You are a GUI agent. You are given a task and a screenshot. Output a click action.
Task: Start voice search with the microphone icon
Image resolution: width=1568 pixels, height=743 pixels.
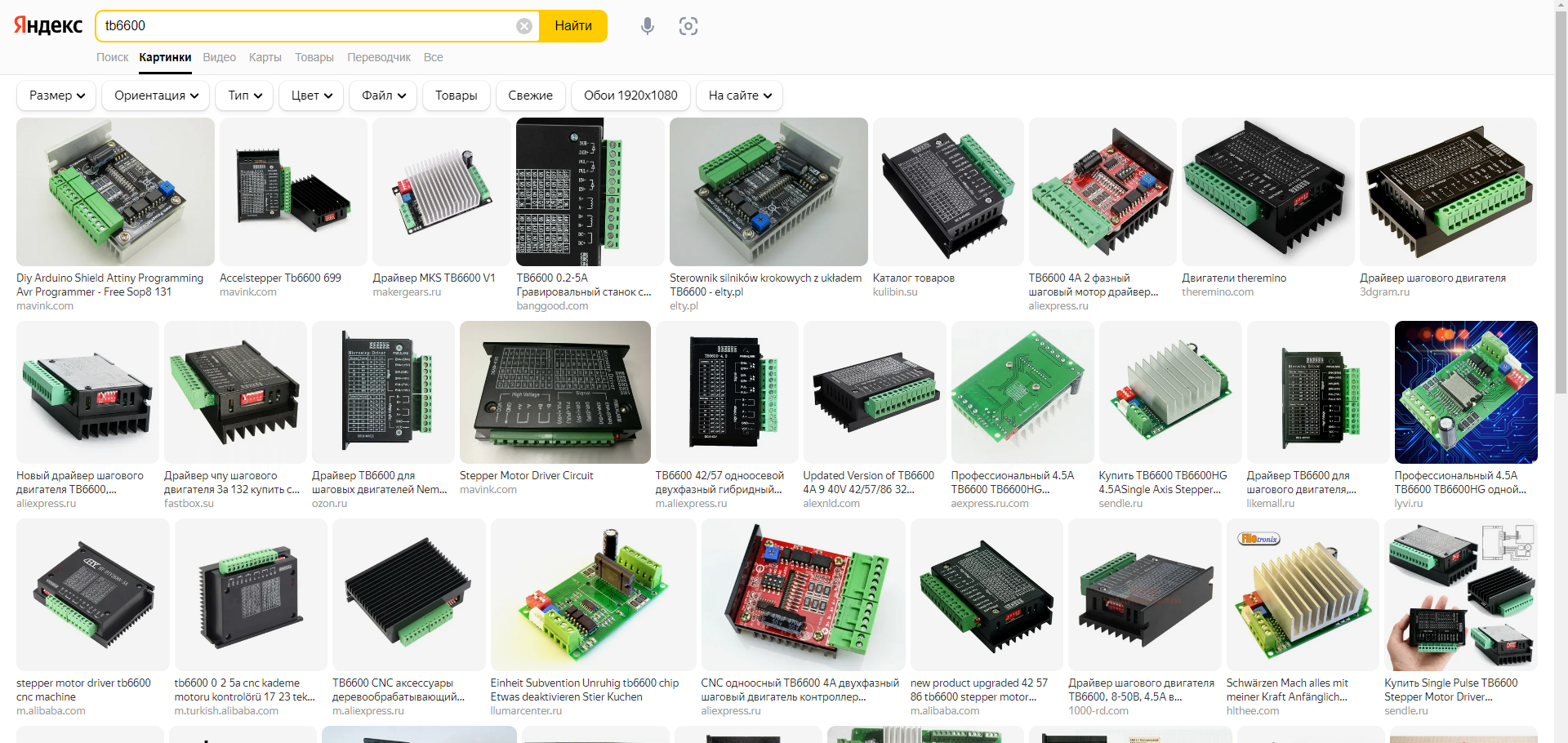click(x=648, y=26)
